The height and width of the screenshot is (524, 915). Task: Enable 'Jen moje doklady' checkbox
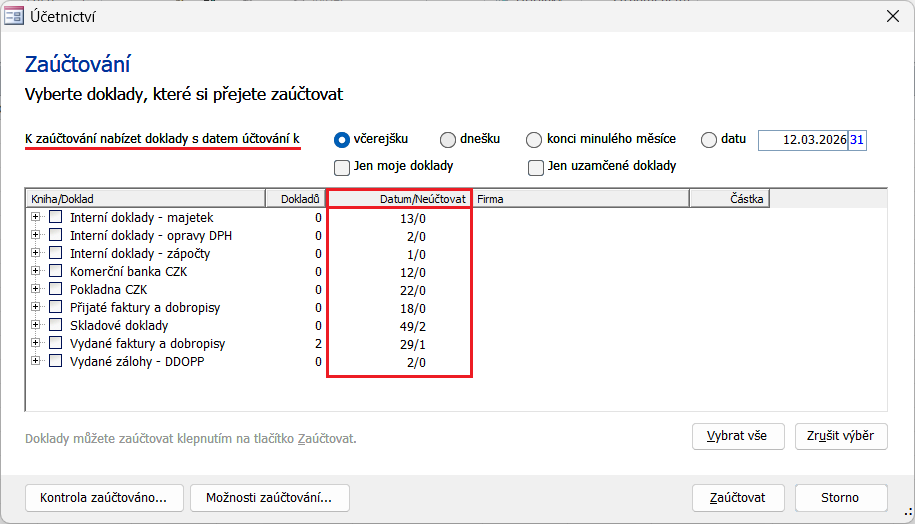point(342,167)
